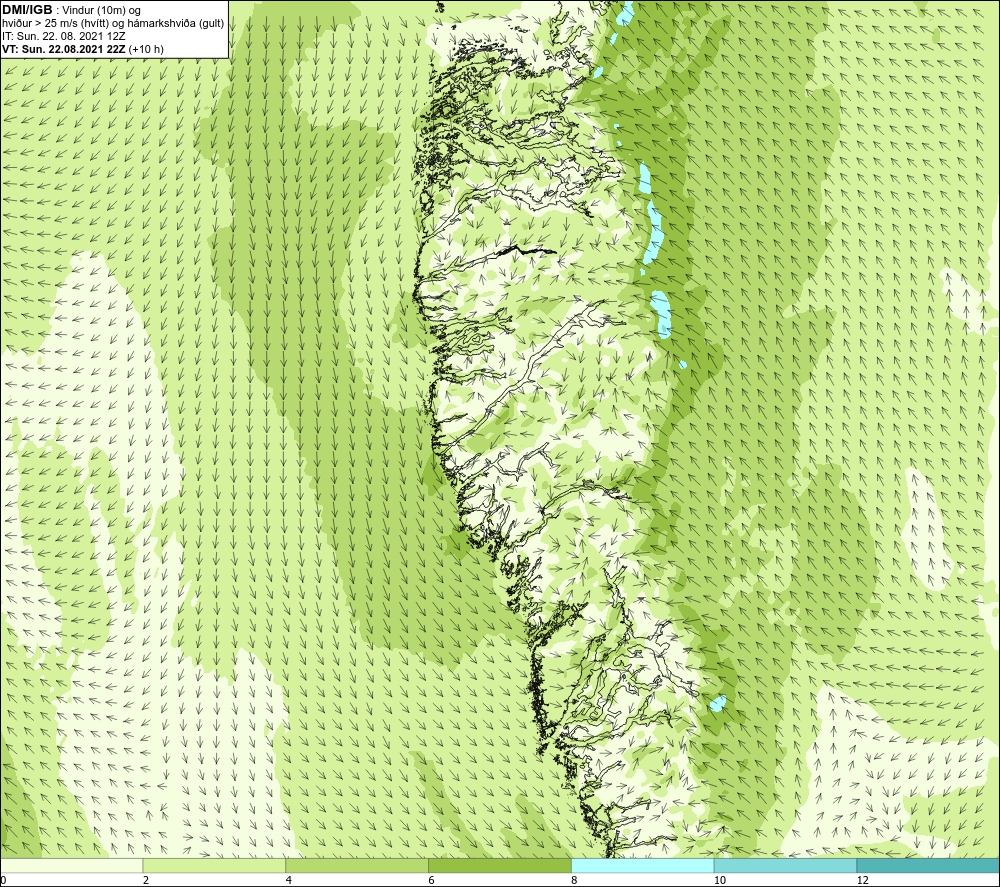This screenshot has width=1000, height=887.
Task: Click the 10–12 m/s cyan swatch
Action: (786, 865)
